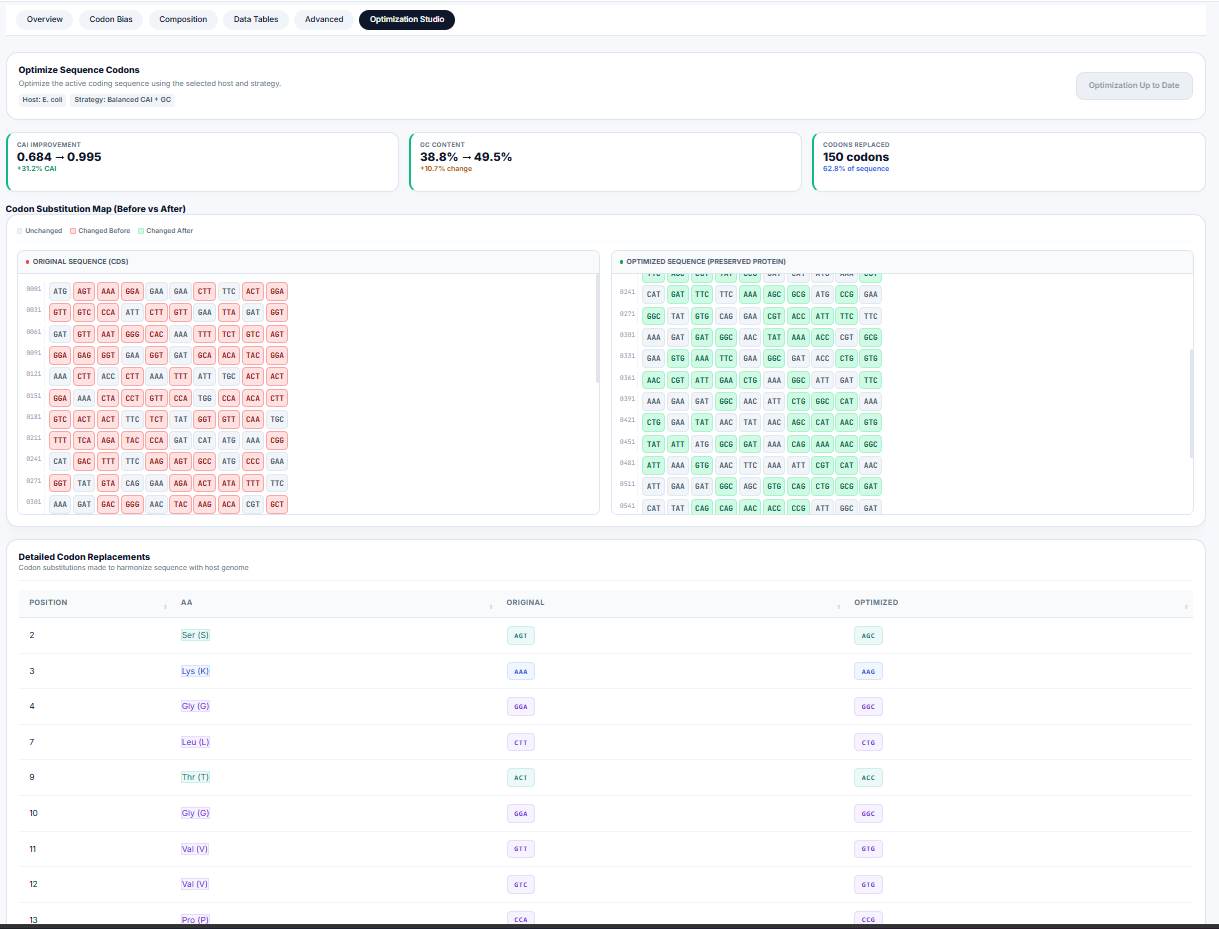Click the AGC codon in optimized row 0241

pos(774,294)
